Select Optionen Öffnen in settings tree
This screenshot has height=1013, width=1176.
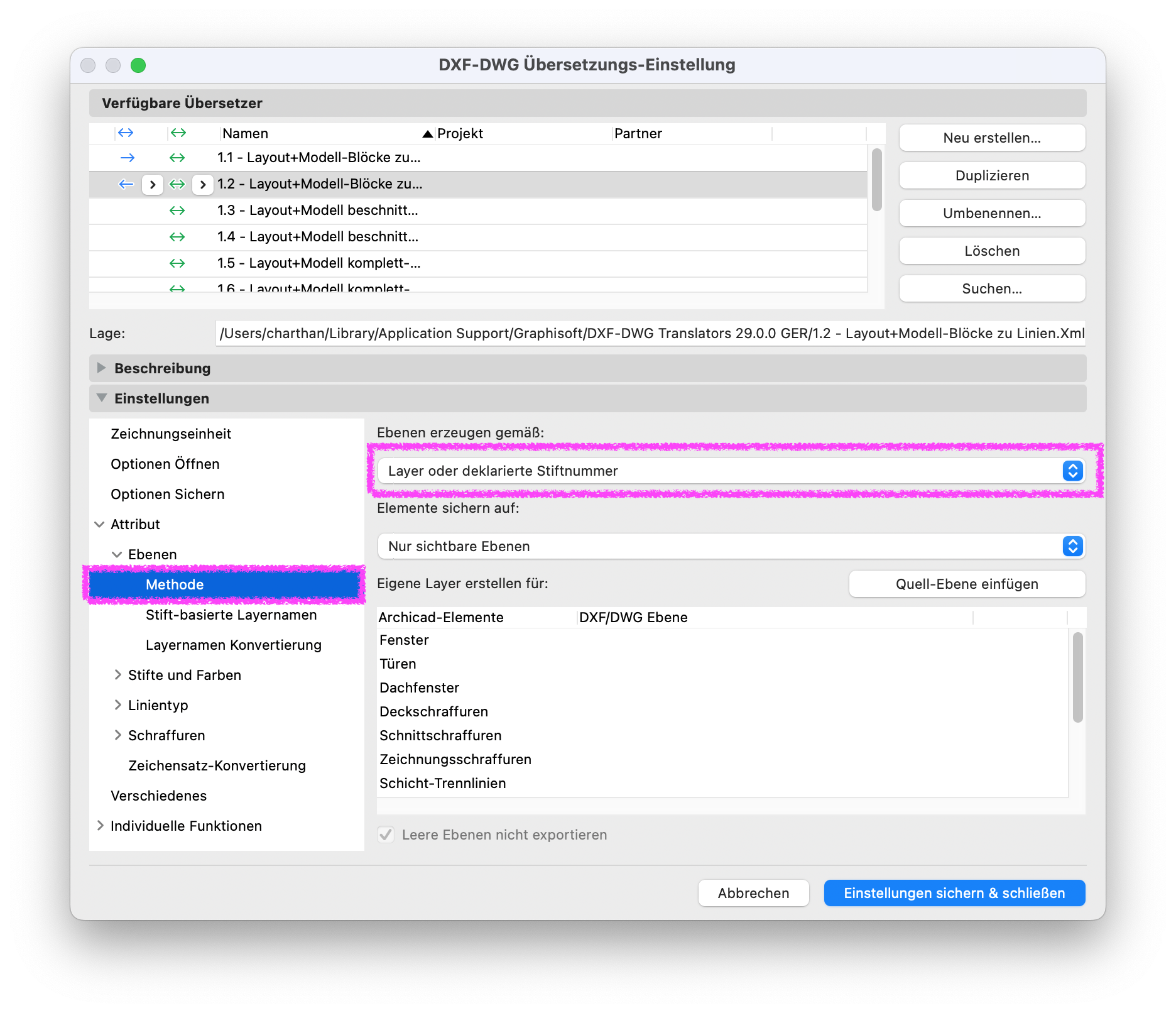(x=165, y=464)
